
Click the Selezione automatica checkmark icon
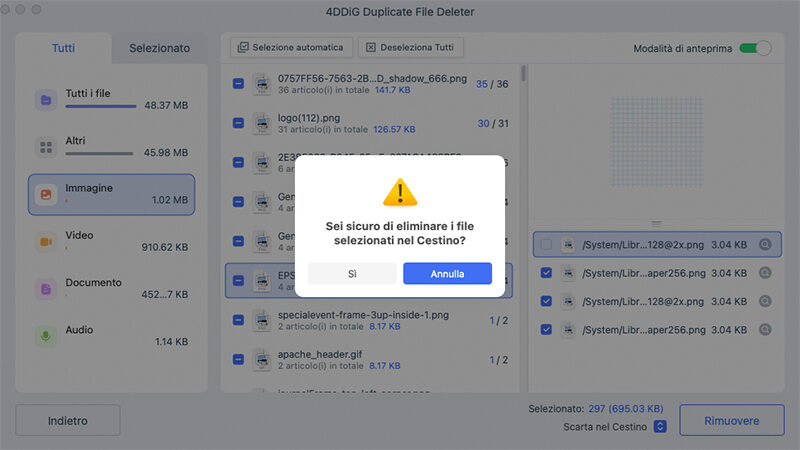243,47
